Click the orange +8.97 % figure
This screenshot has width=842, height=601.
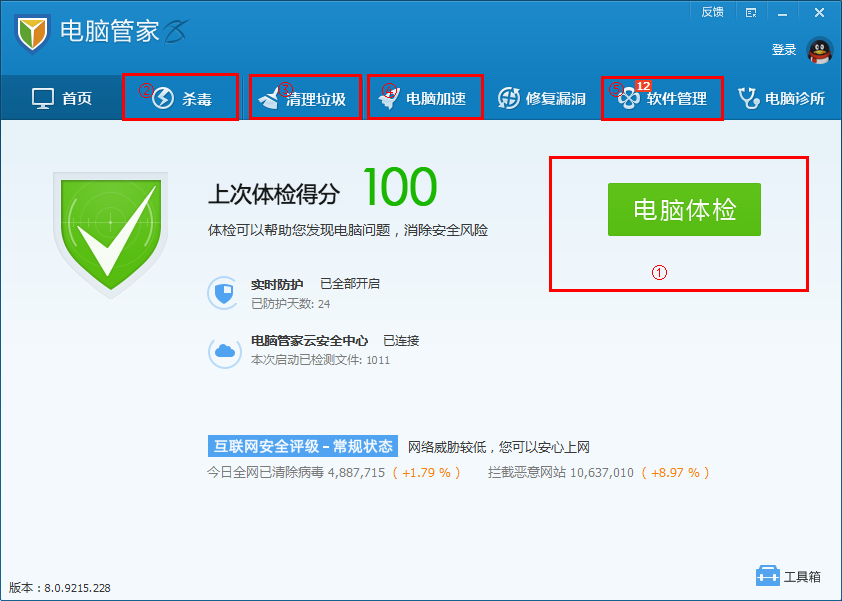click(x=676, y=473)
